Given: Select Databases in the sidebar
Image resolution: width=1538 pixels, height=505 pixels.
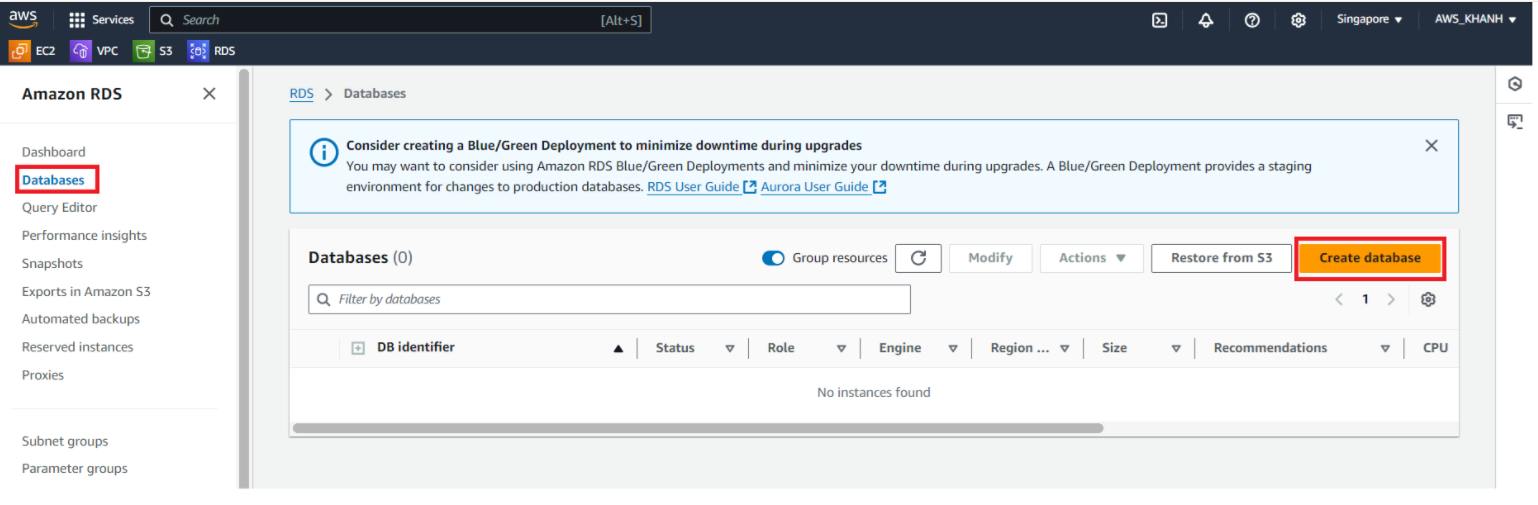Looking at the screenshot, I should click(x=54, y=180).
